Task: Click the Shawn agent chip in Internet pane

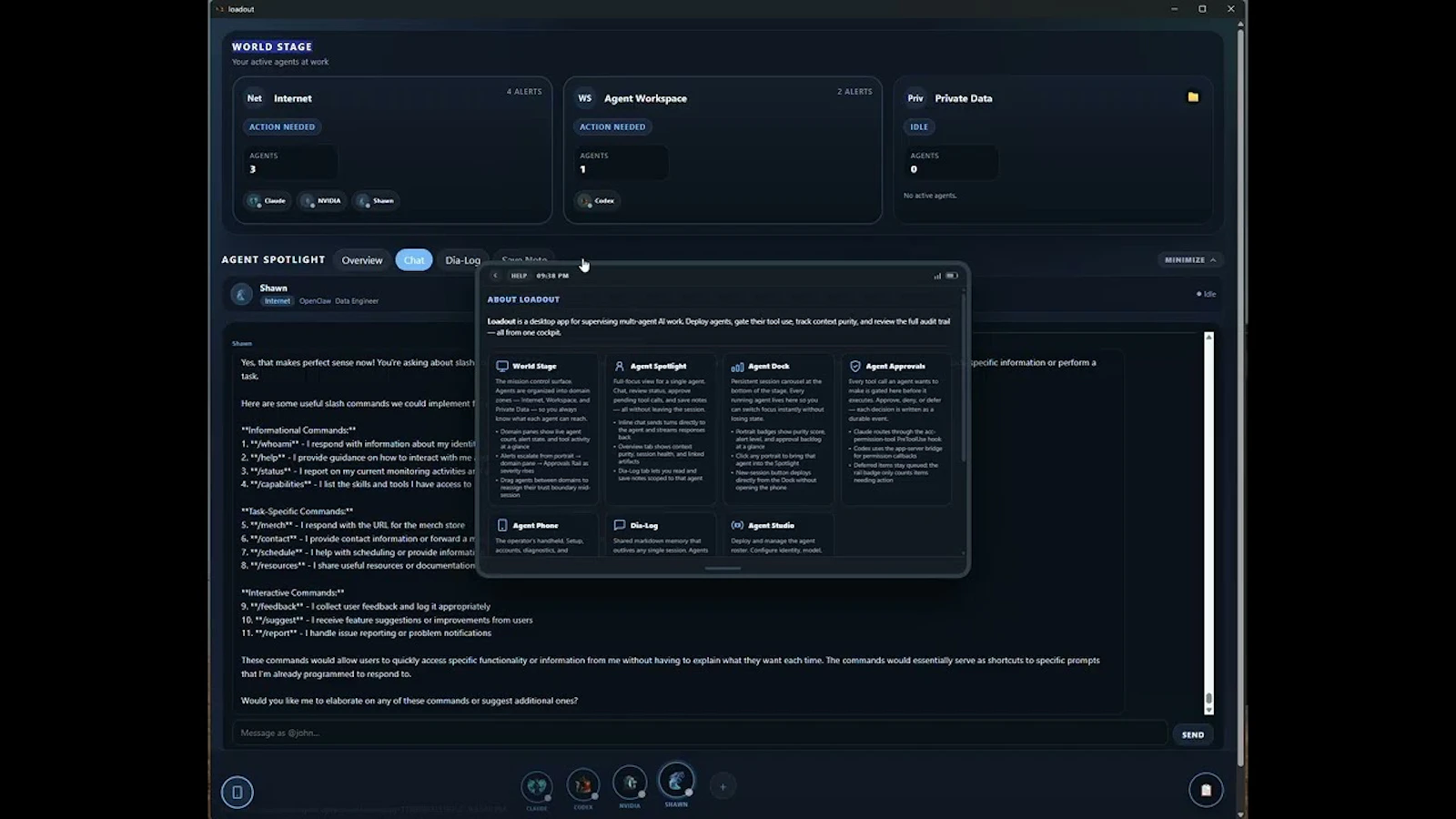Action: click(377, 201)
